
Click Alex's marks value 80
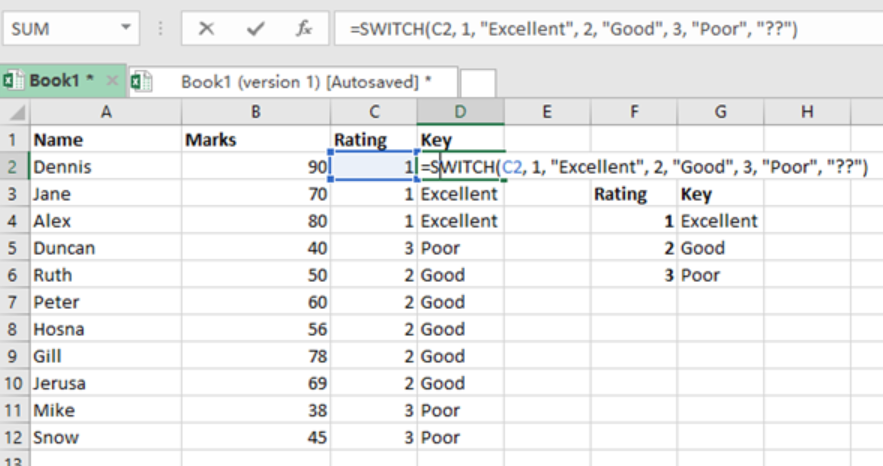256,221
